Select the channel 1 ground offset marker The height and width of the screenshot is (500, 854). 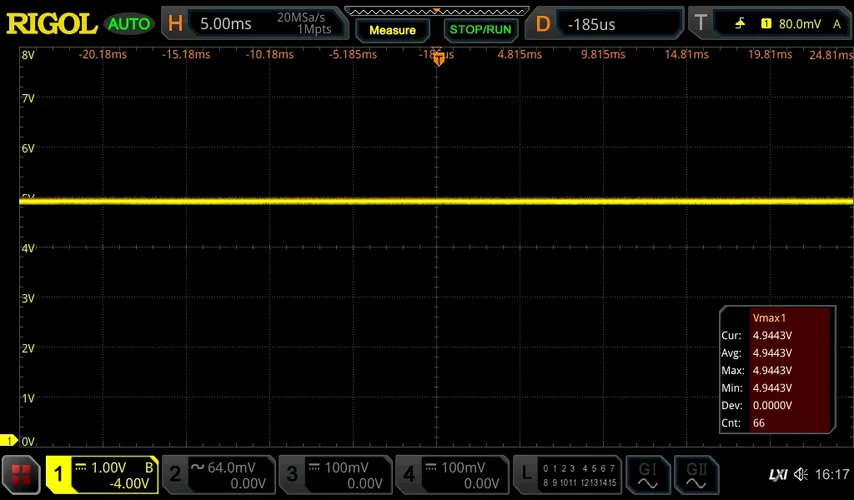[x=9, y=440]
